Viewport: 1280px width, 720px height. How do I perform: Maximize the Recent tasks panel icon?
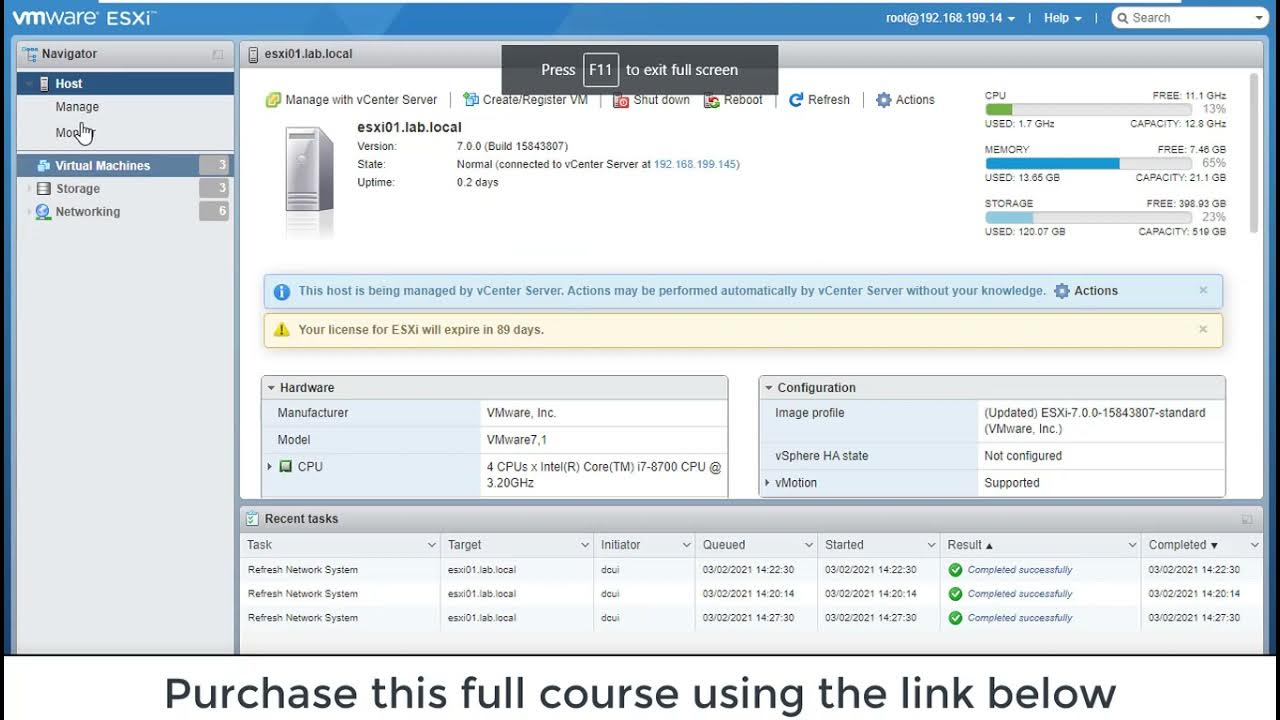[x=1247, y=520]
